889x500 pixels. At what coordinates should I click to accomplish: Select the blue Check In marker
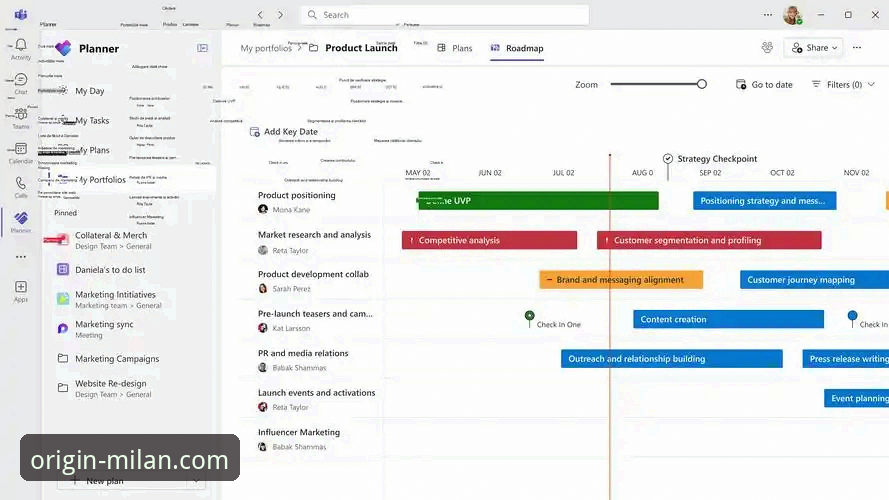(x=852, y=316)
